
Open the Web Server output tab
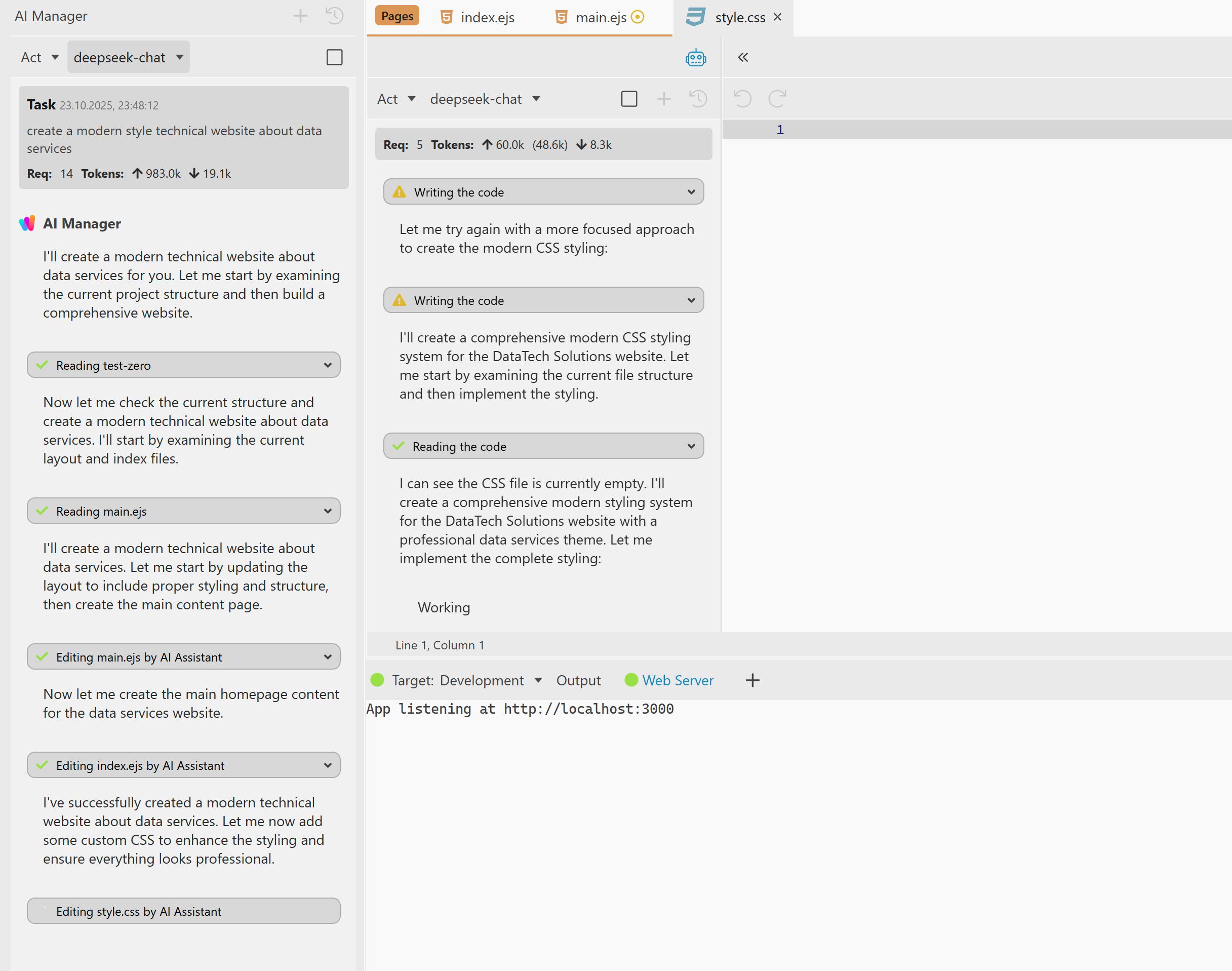coord(678,680)
